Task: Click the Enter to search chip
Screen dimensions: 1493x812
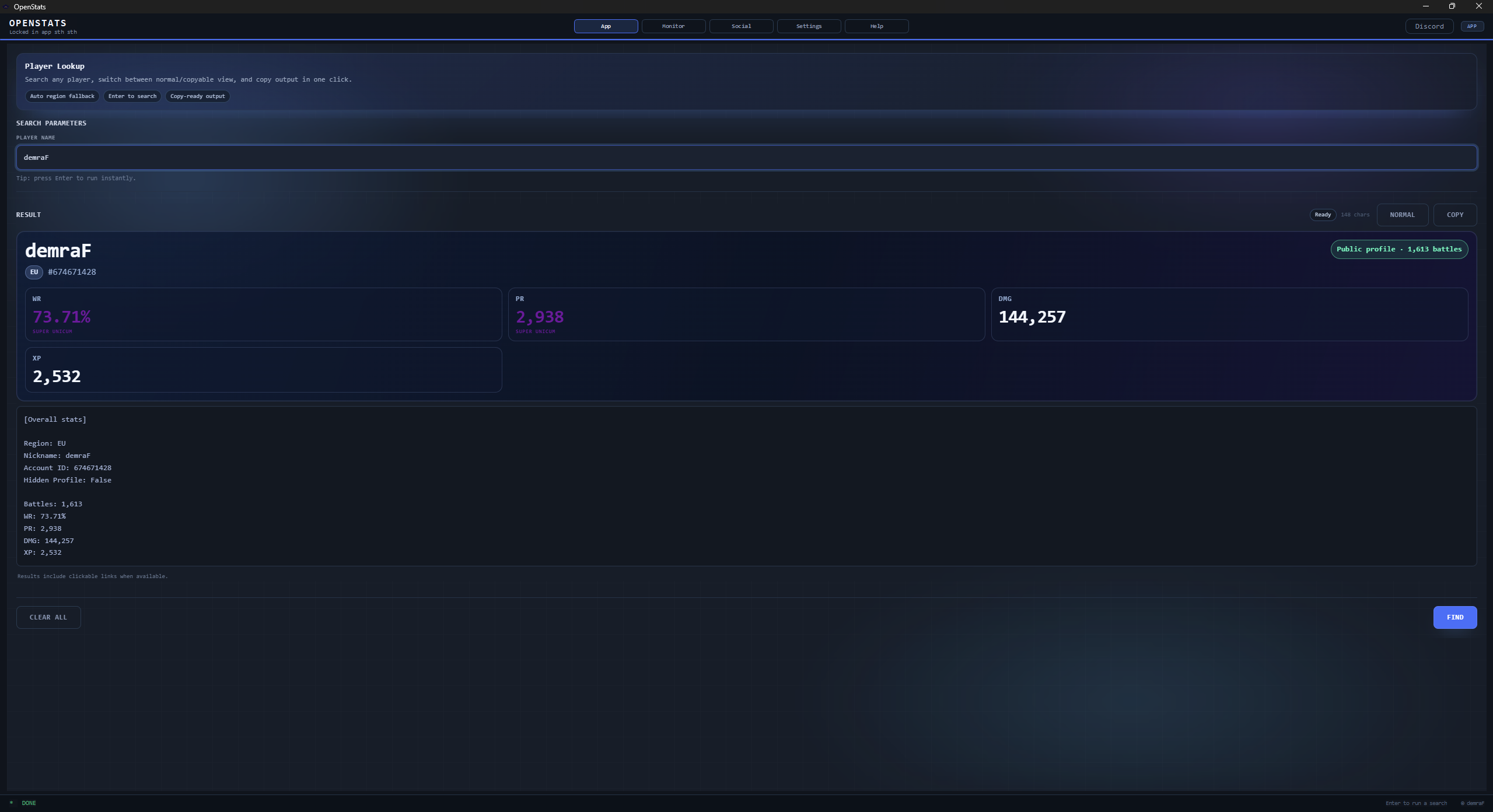Action: 132,96
